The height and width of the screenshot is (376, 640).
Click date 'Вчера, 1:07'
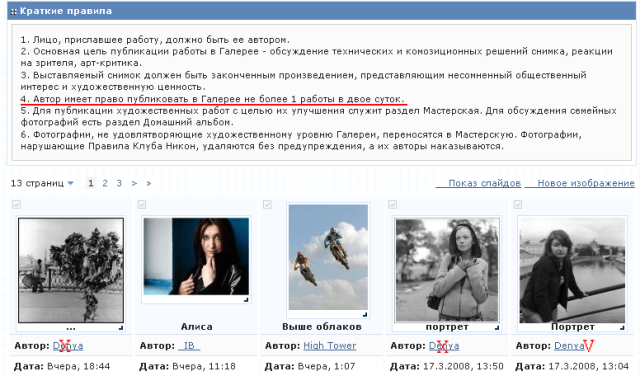point(326,366)
